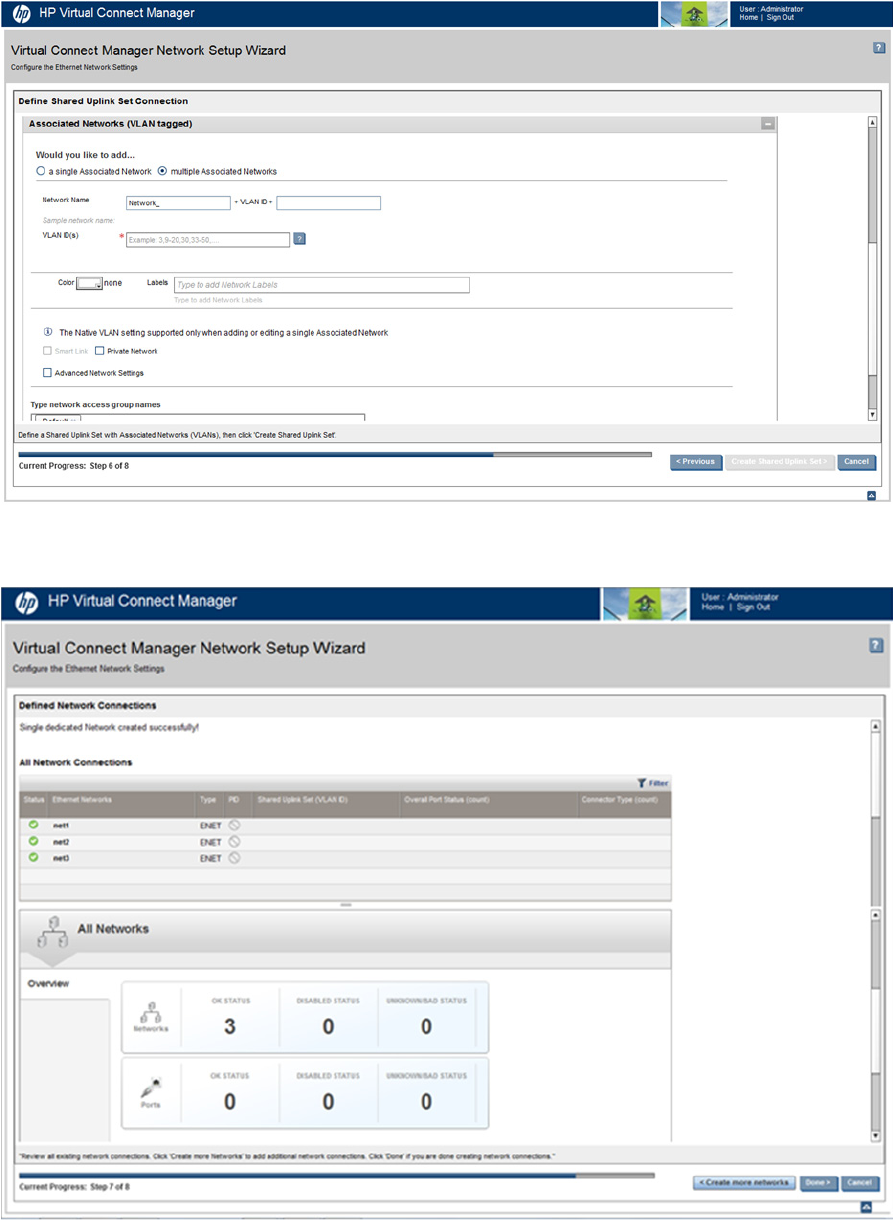Click the Done button in Step 7 wizard
Image resolution: width=894 pixels, height=1221 pixels.
(x=818, y=1183)
